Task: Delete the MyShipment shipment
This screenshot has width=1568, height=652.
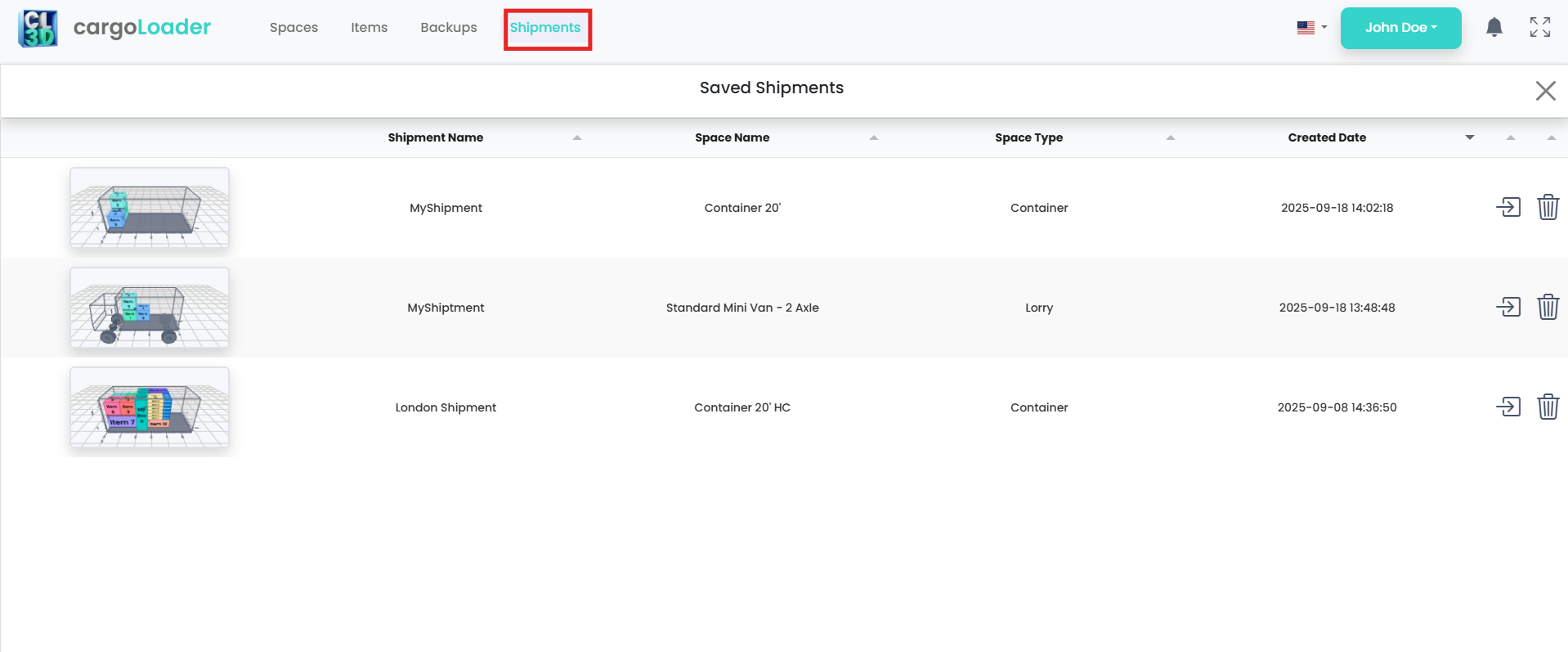Action: pyautogui.click(x=1548, y=207)
